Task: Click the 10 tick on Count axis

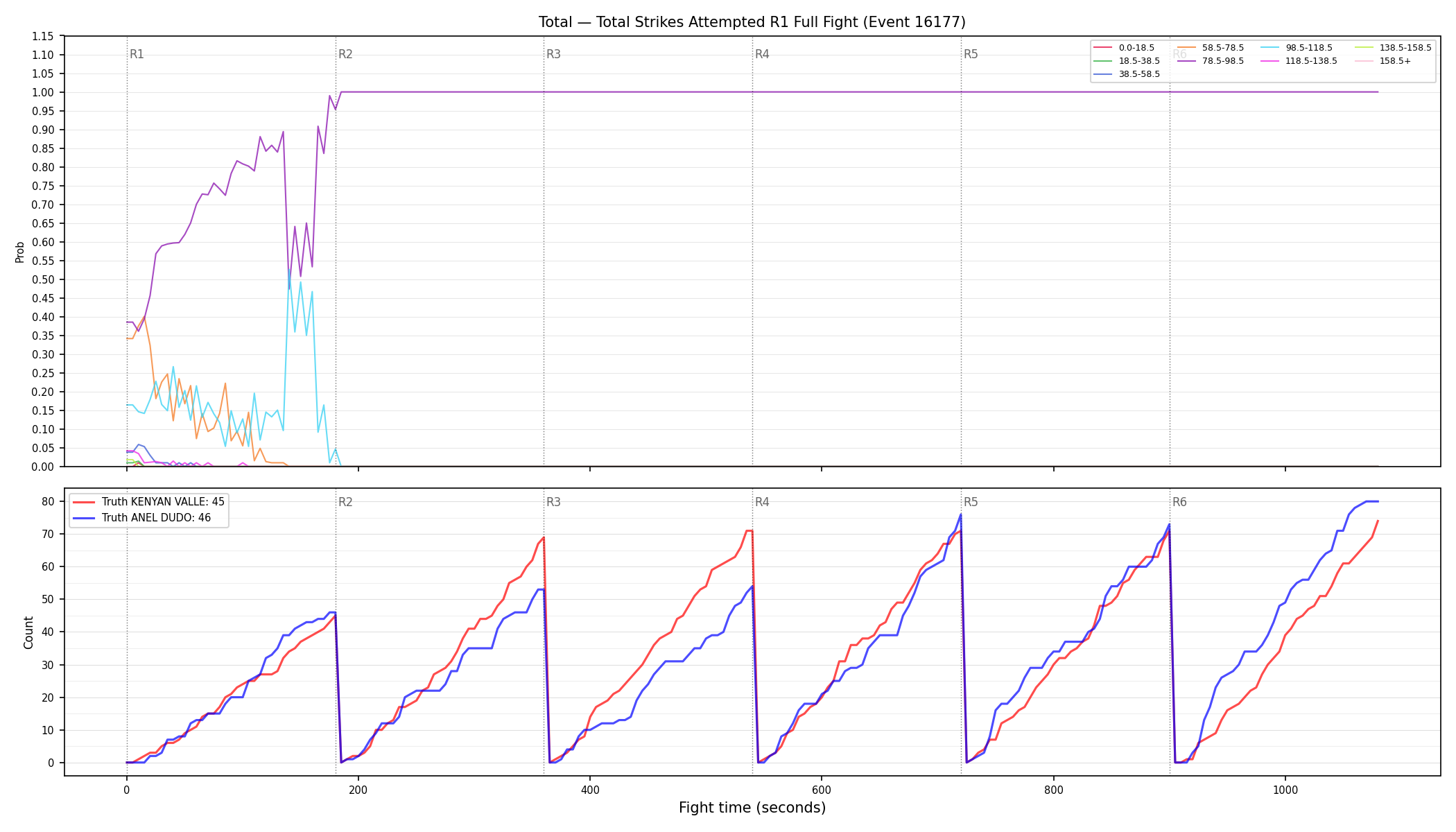Action: [x=48, y=731]
